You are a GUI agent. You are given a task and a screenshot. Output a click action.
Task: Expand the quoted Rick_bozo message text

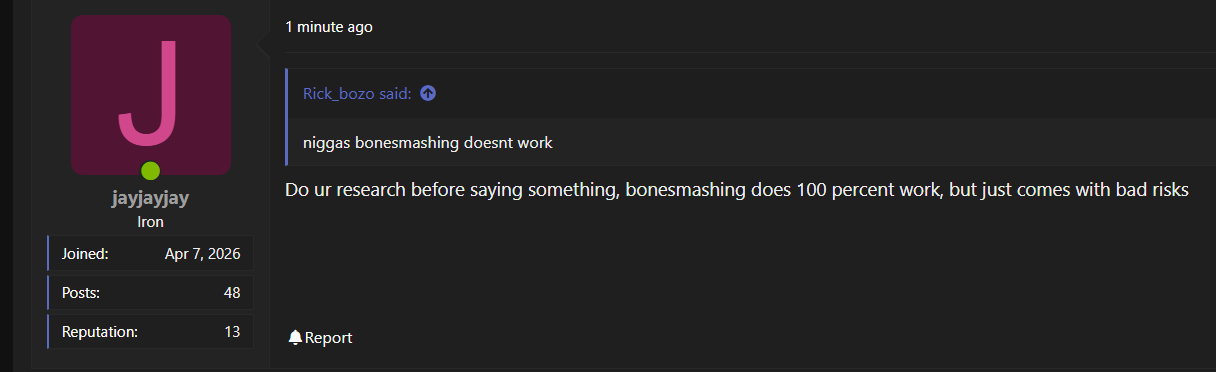428,142
